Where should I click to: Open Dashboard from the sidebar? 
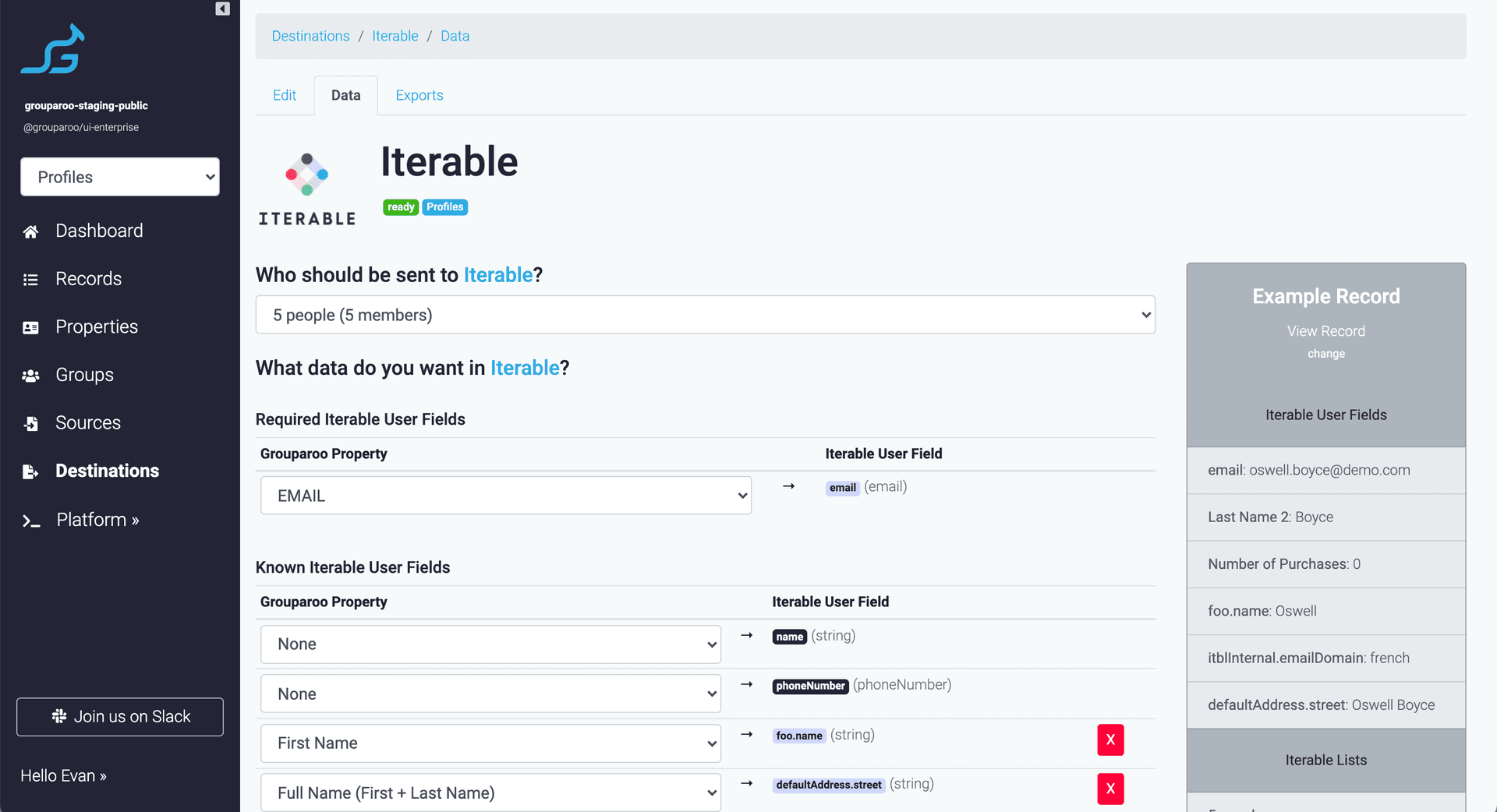tap(99, 231)
